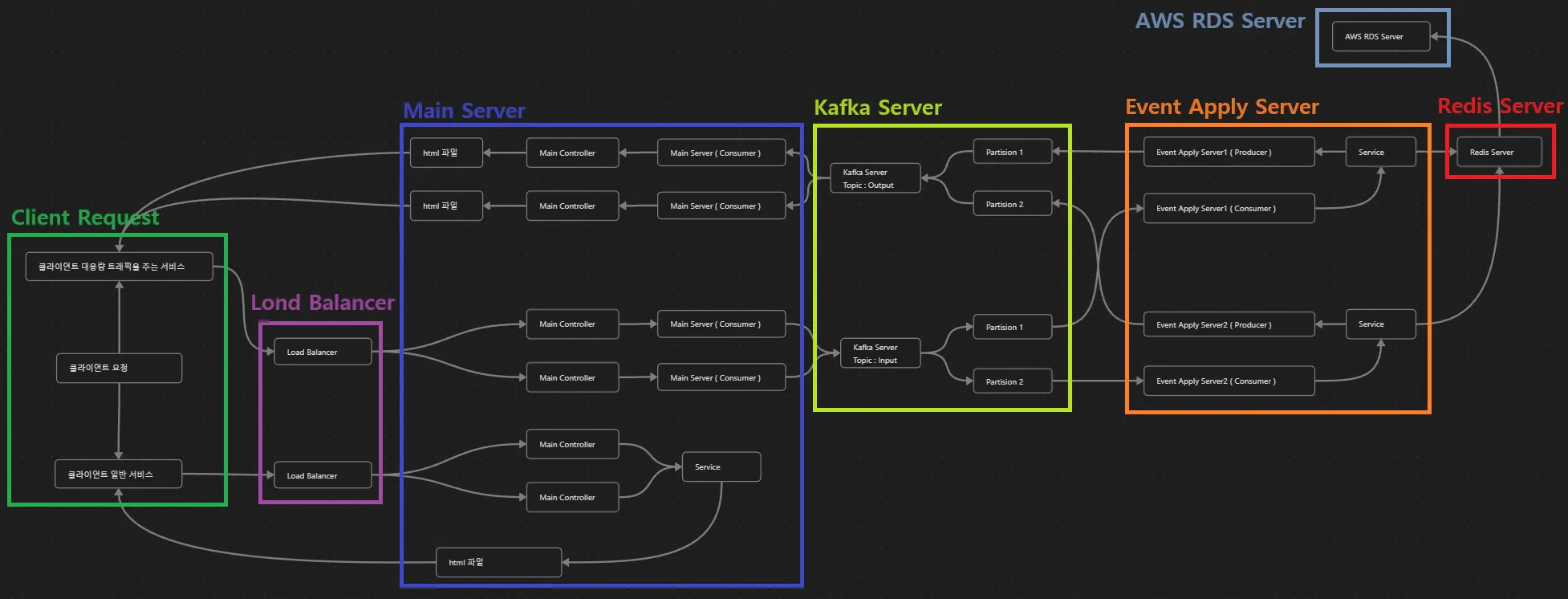Select the topmost Main Server ( Consumer ) node

click(x=721, y=153)
